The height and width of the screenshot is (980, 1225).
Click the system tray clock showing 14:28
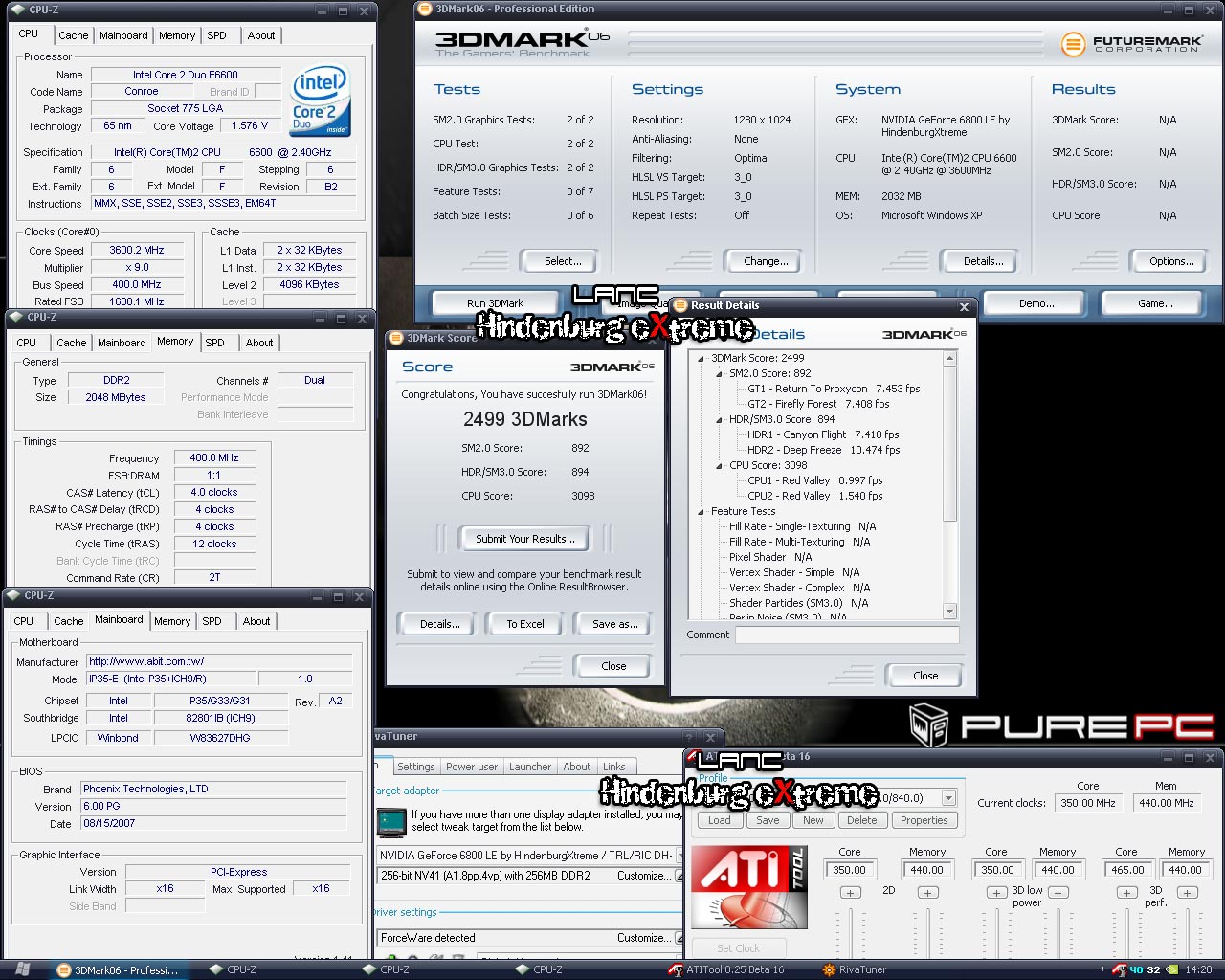1198,969
